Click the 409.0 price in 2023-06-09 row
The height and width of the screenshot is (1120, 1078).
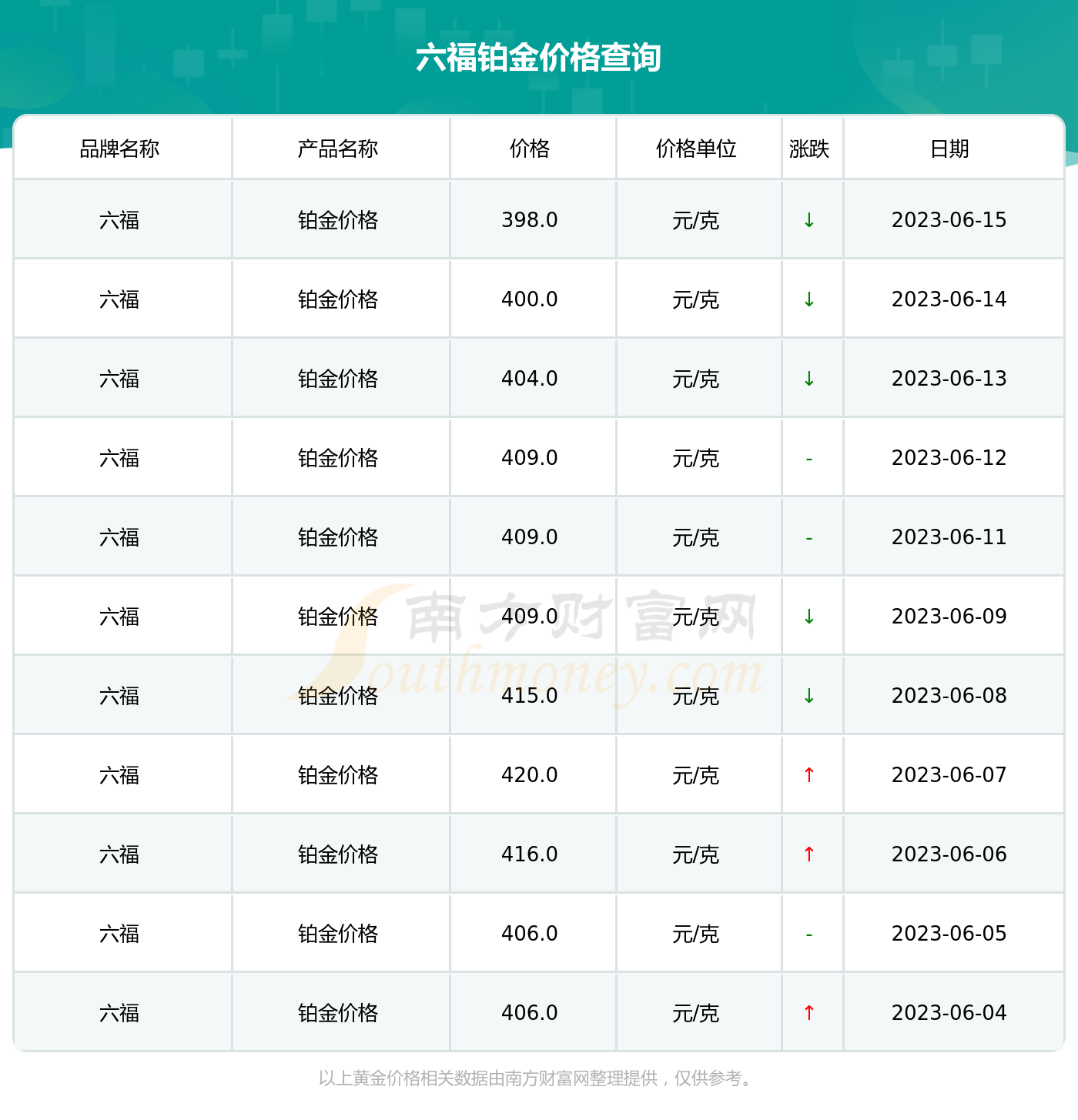coord(530,617)
